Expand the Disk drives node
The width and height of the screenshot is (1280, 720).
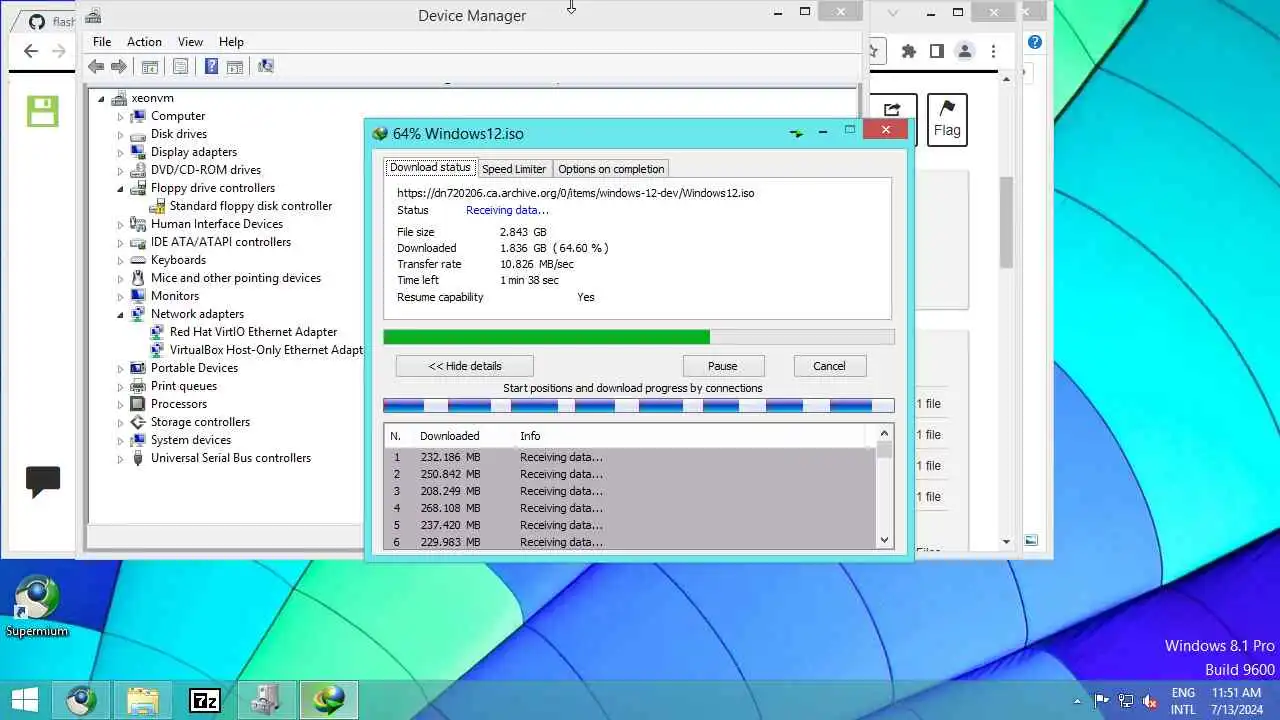[x=120, y=134]
